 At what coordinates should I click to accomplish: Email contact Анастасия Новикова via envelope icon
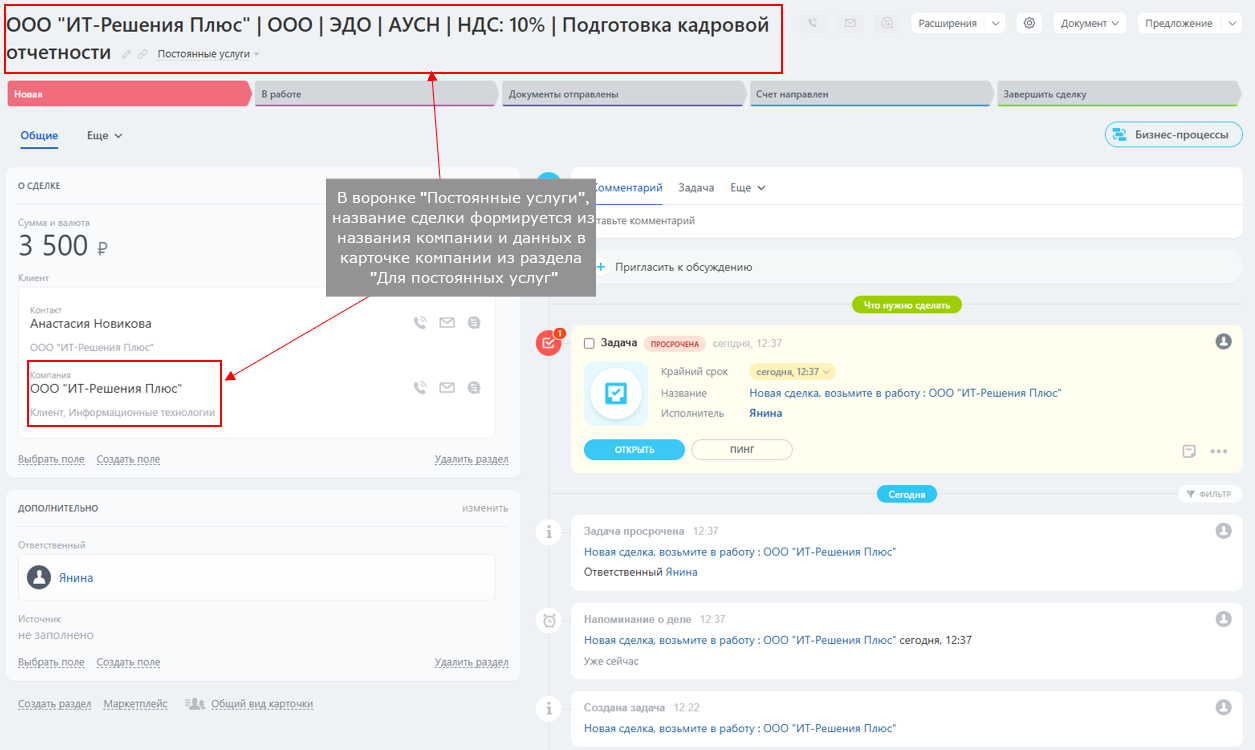point(447,323)
